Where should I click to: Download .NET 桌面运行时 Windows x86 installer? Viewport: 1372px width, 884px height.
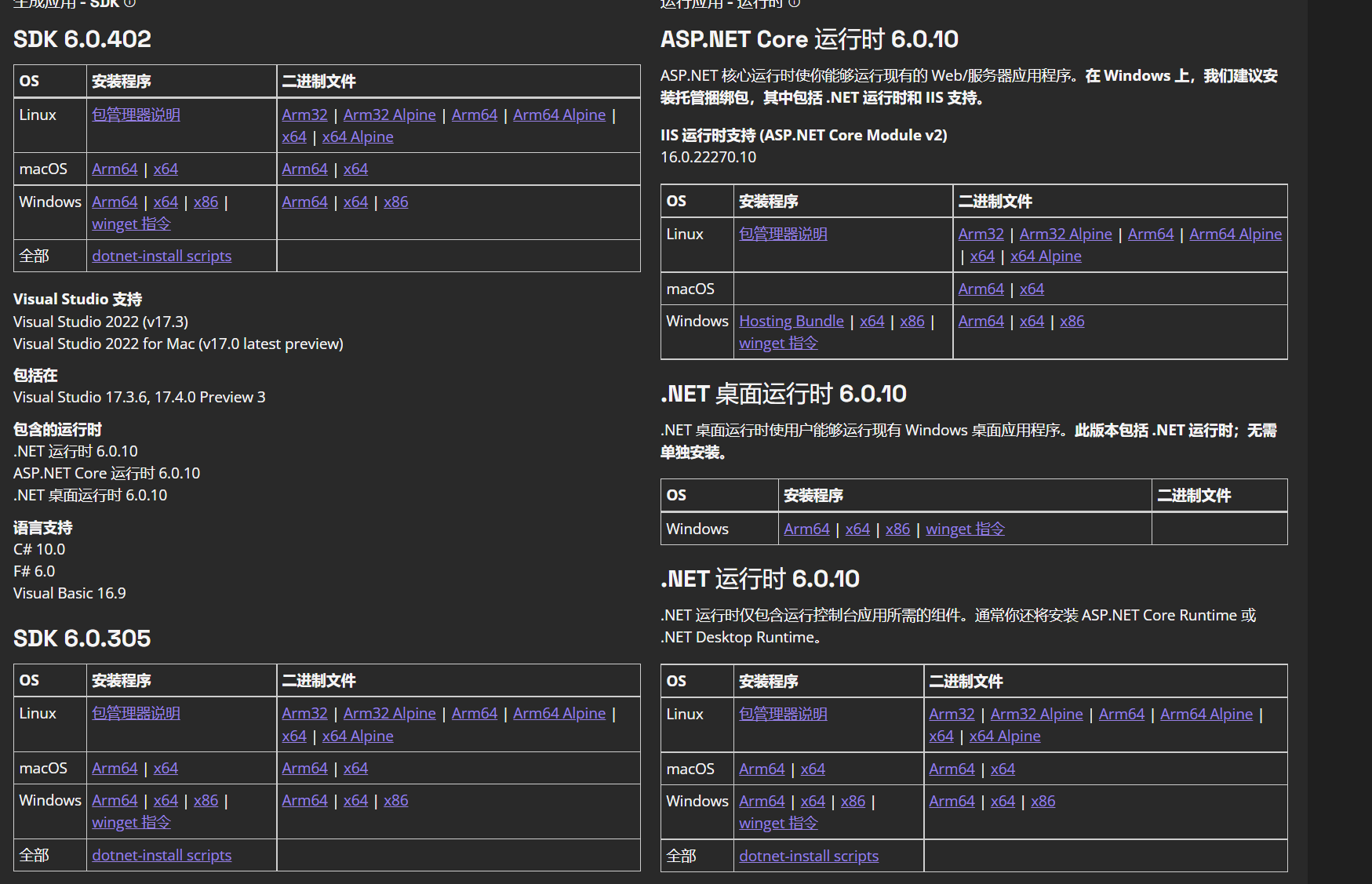coord(897,529)
